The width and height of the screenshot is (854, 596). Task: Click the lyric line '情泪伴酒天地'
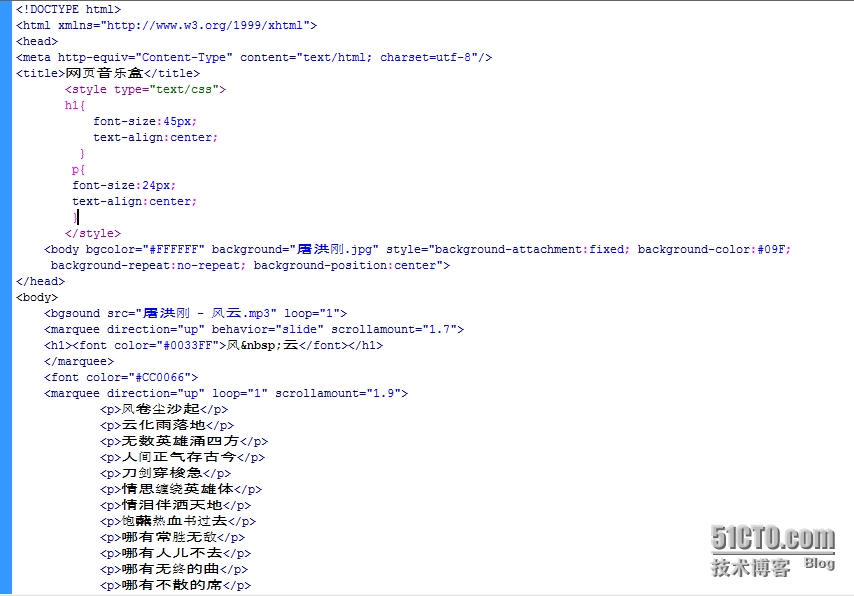click(x=175, y=505)
